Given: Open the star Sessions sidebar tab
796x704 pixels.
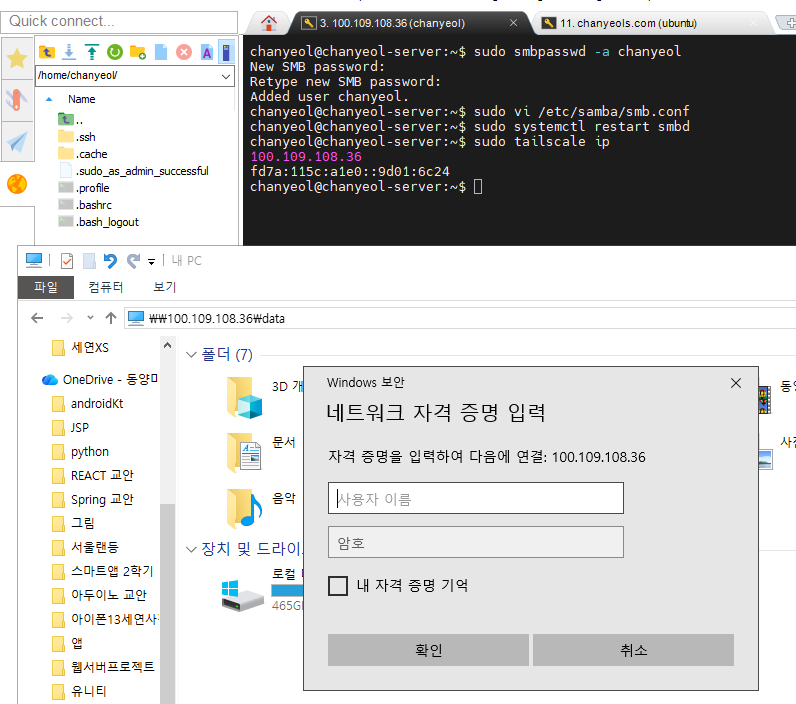Looking at the screenshot, I should tap(17, 59).
